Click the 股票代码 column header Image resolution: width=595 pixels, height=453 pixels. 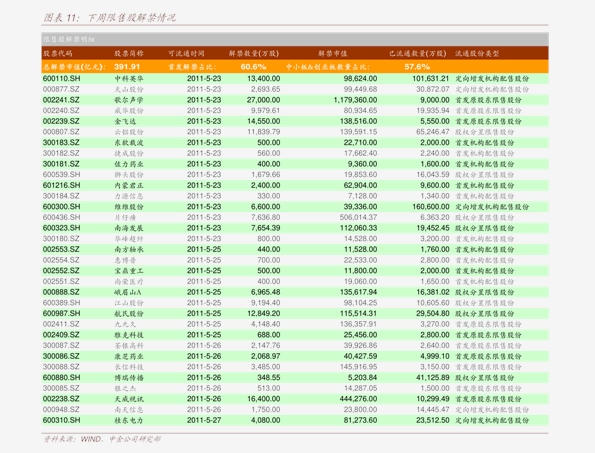coord(58,53)
